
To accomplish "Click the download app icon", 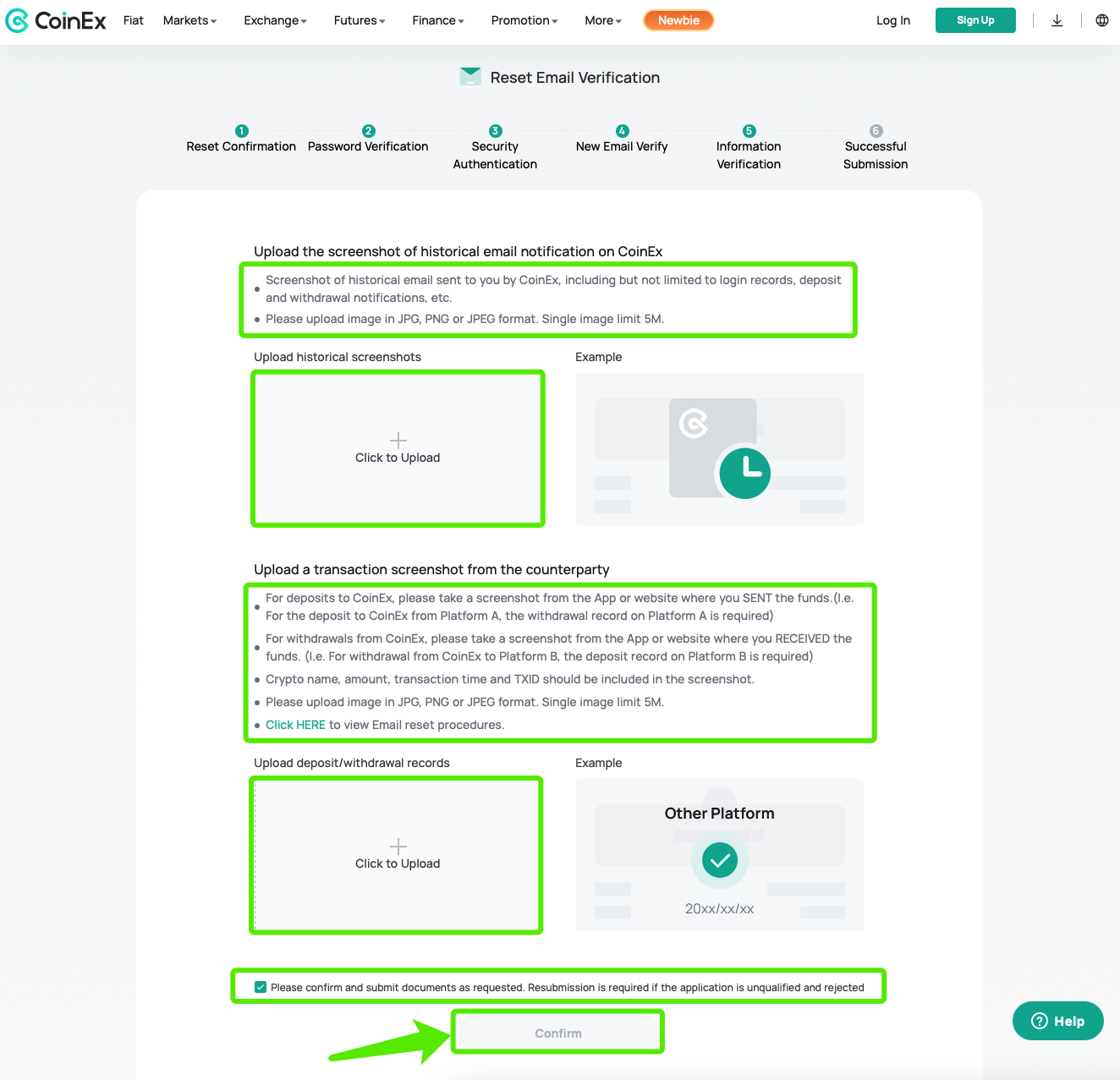I will coord(1057,20).
